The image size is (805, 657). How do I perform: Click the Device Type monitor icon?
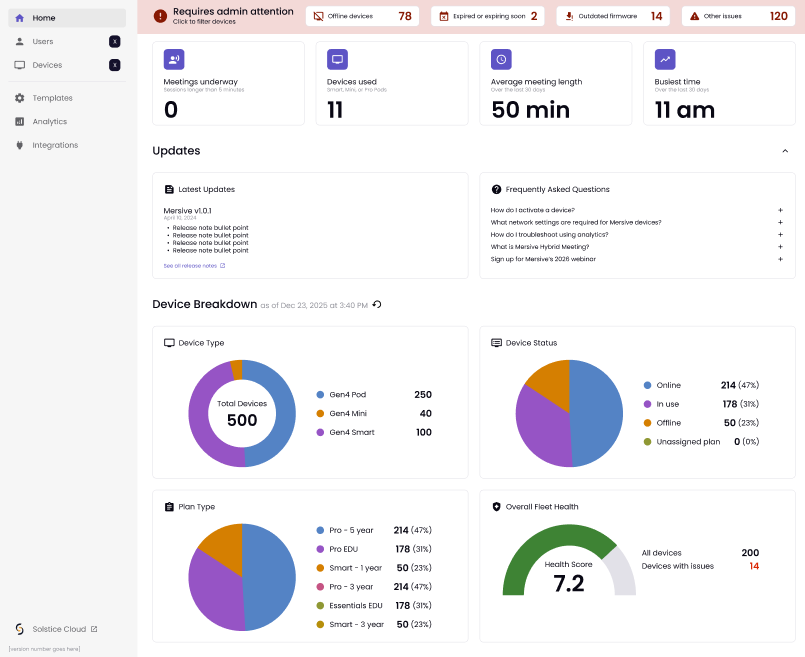coord(169,343)
